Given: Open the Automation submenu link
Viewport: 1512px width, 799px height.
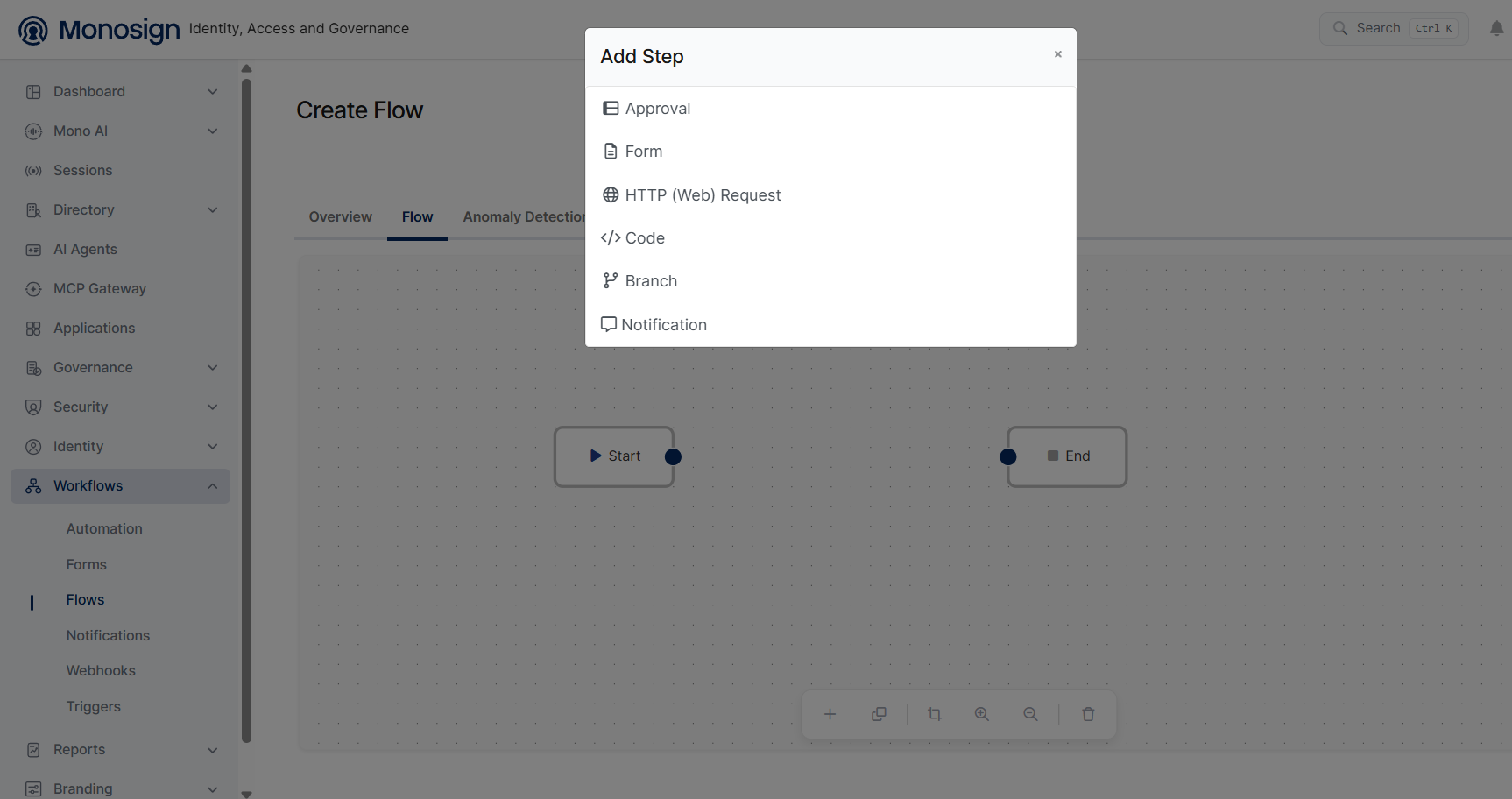Looking at the screenshot, I should 104,529.
